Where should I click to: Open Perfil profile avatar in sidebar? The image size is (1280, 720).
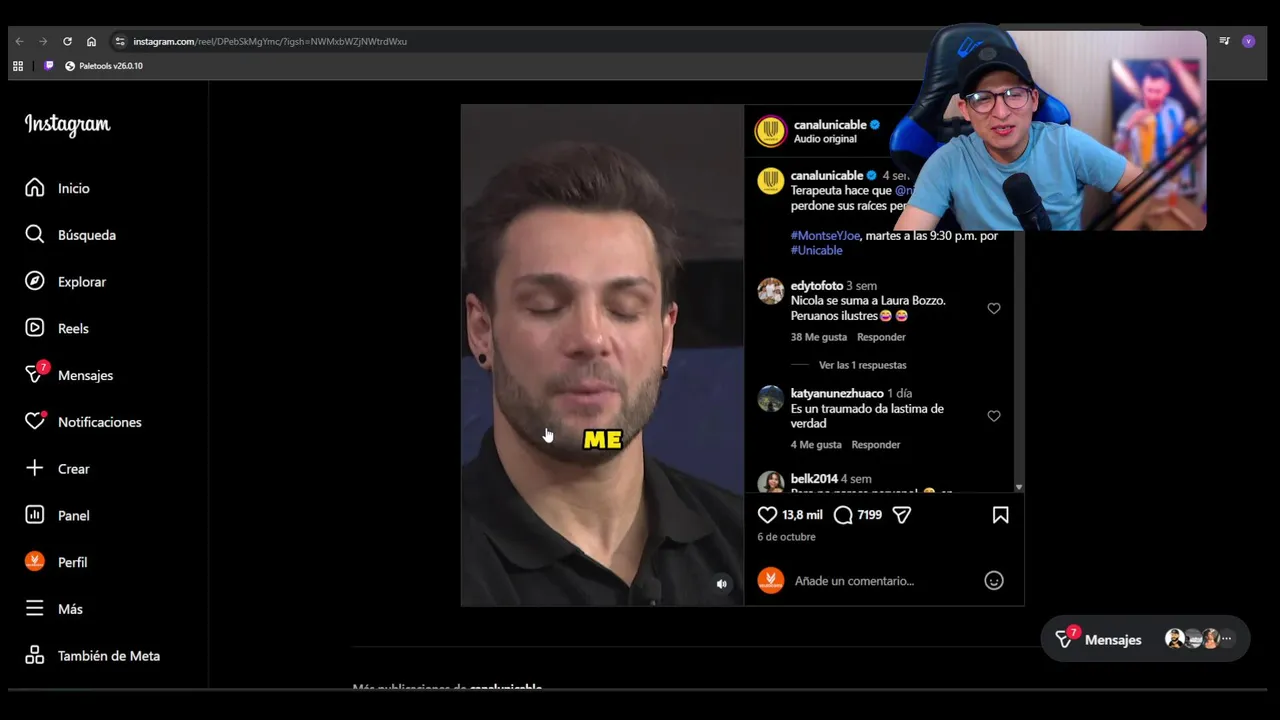tap(35, 562)
